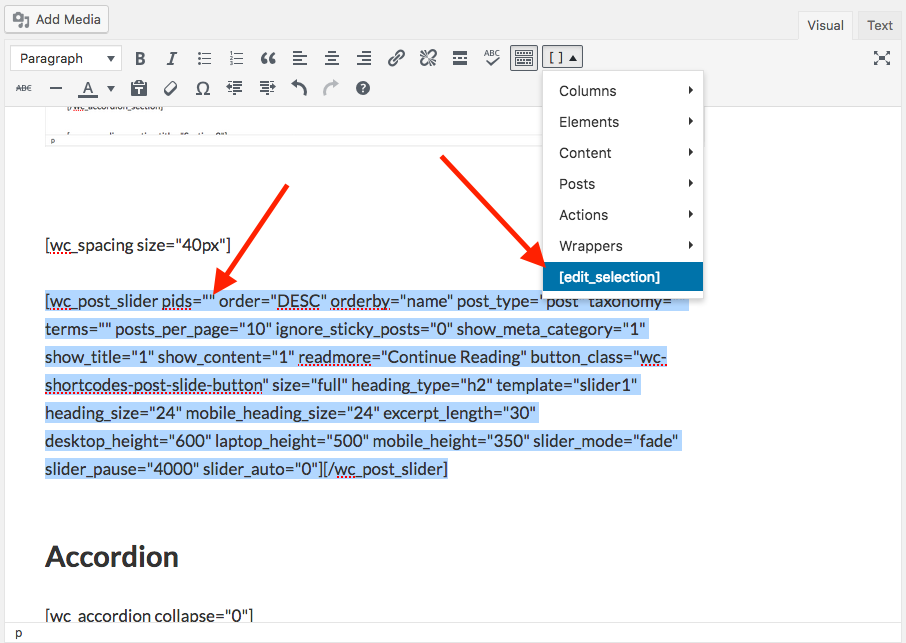This screenshot has width=906, height=643.
Task: Clear formatting with eraser icon
Action: (x=171, y=88)
